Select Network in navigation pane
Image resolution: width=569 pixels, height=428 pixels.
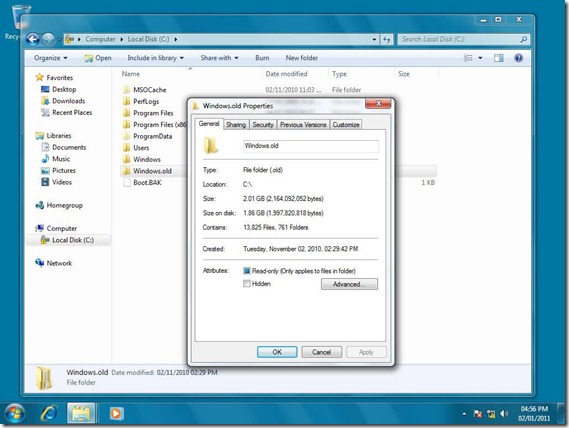click(x=53, y=263)
